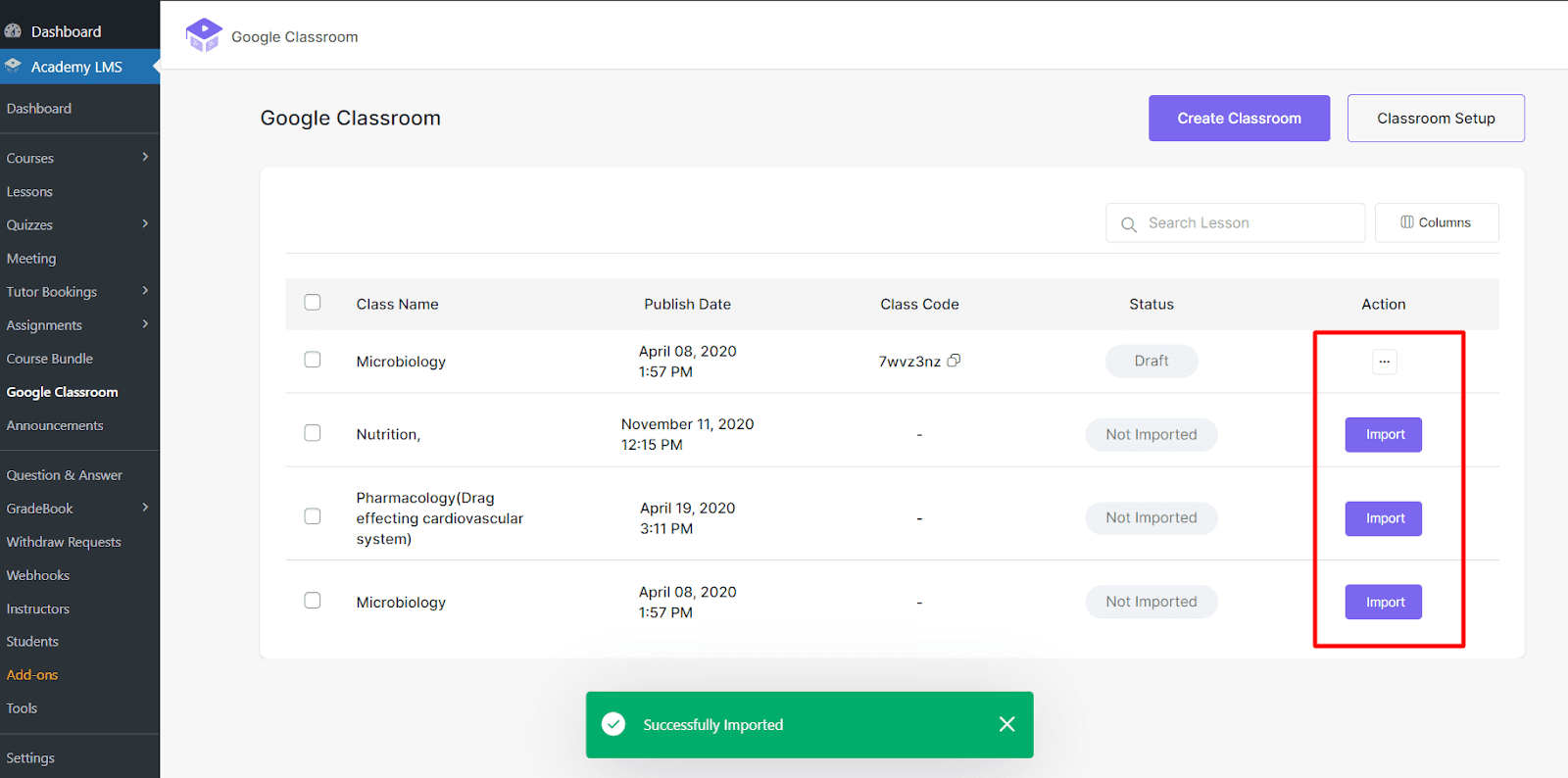This screenshot has width=1568, height=778.
Task: Click the Google Classroom logo icon
Action: [x=204, y=35]
